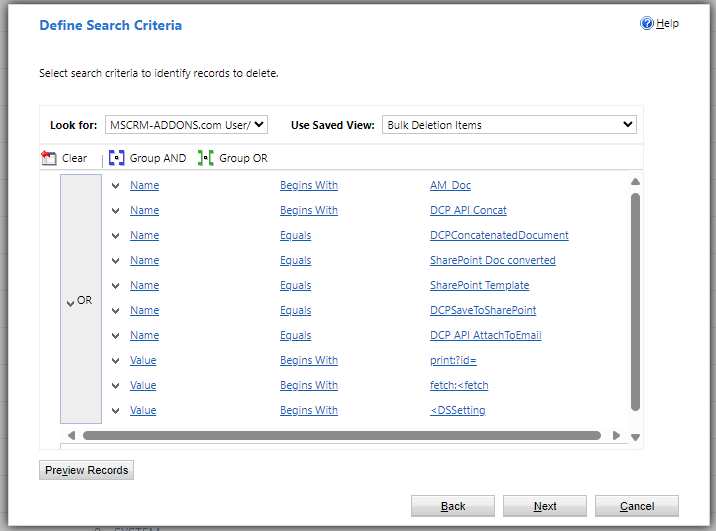The image size is (716, 531).
Task: Cancel the bulk deletion wizard
Action: (x=637, y=506)
